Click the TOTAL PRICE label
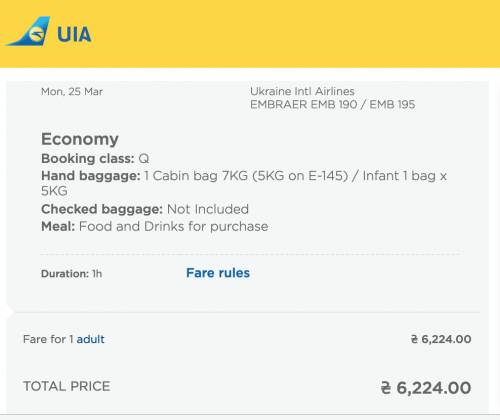This screenshot has width=500, height=420. tap(67, 386)
